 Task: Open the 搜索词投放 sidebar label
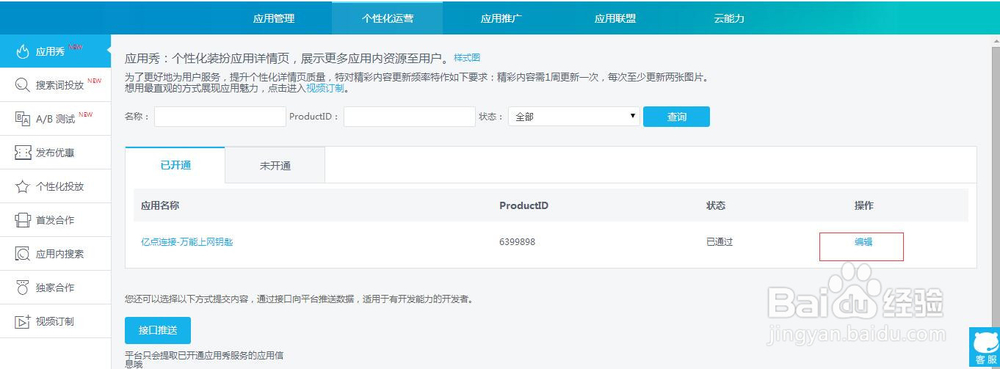[x=59, y=85]
